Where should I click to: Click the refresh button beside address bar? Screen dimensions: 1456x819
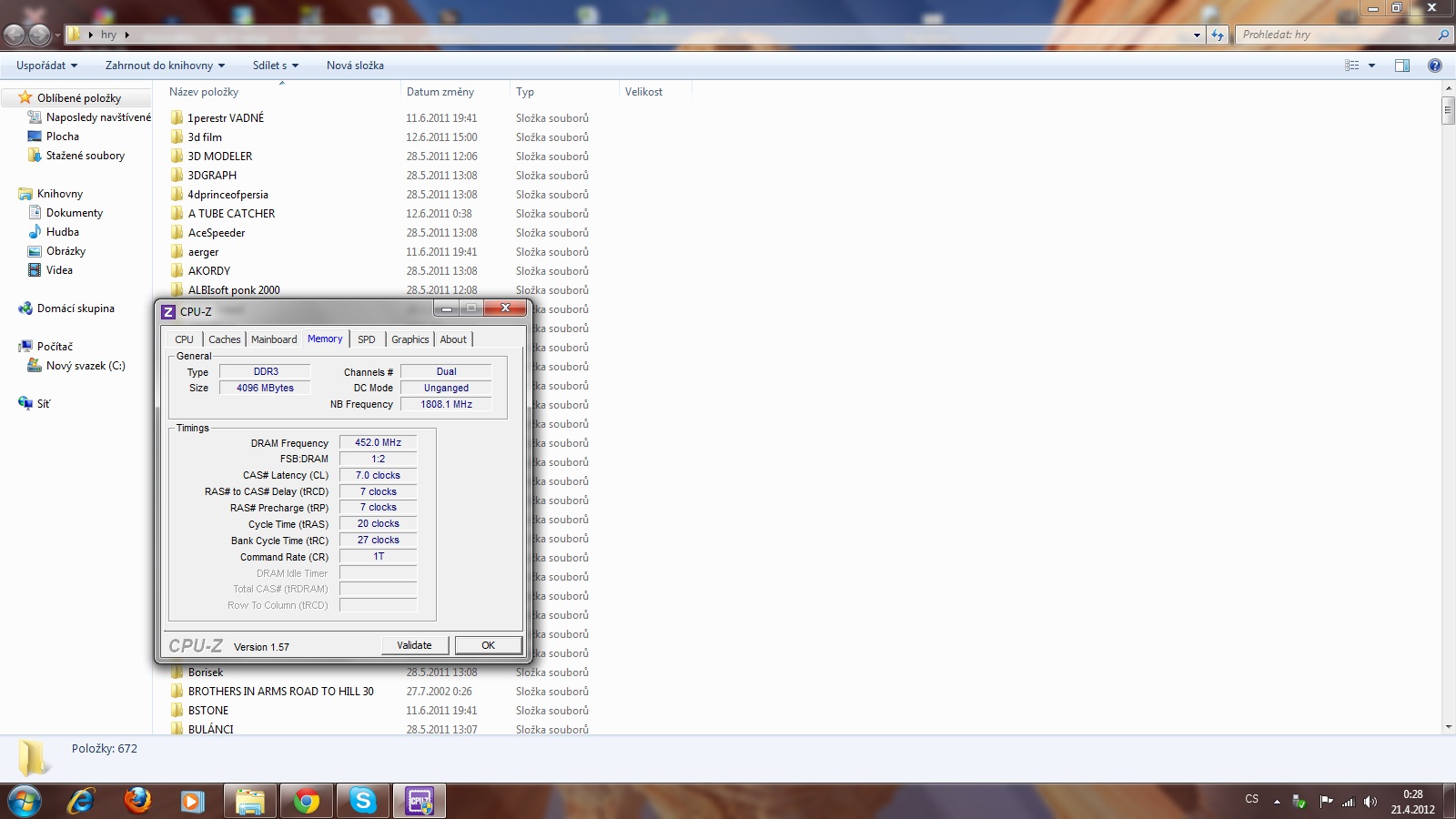1218,35
